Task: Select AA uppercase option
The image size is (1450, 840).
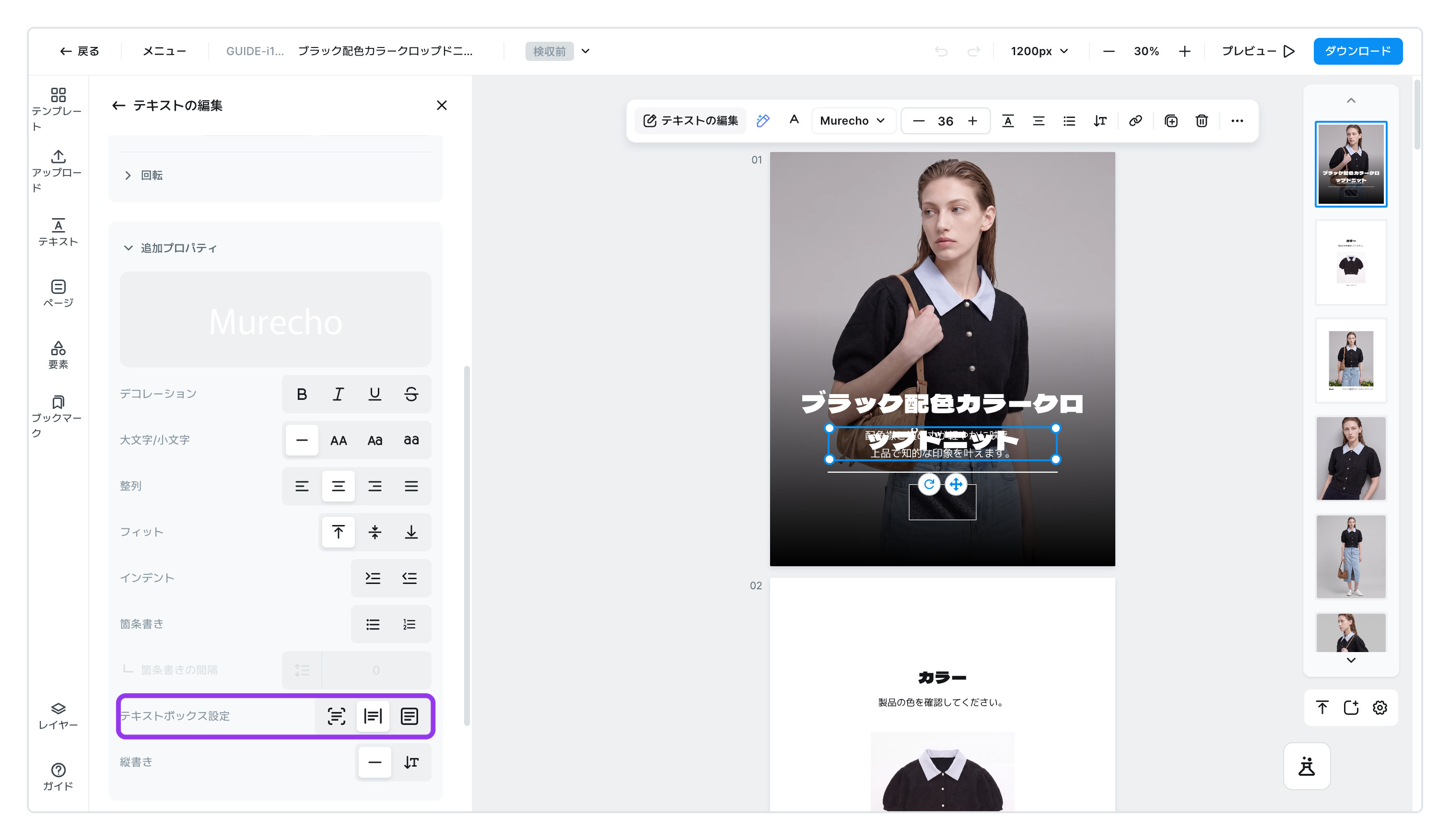Action: click(x=339, y=440)
